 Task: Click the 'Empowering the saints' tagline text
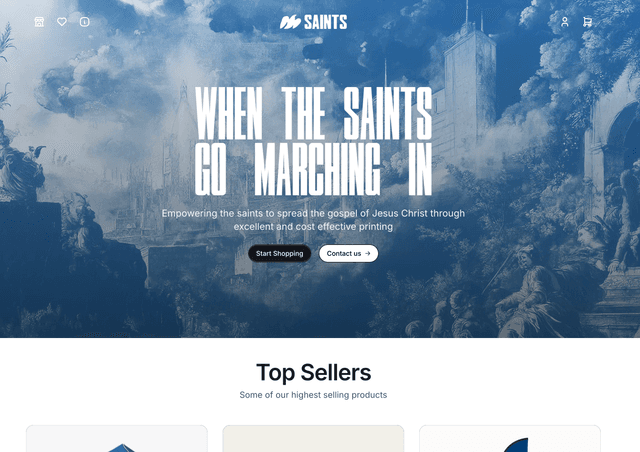pyautogui.click(x=313, y=220)
